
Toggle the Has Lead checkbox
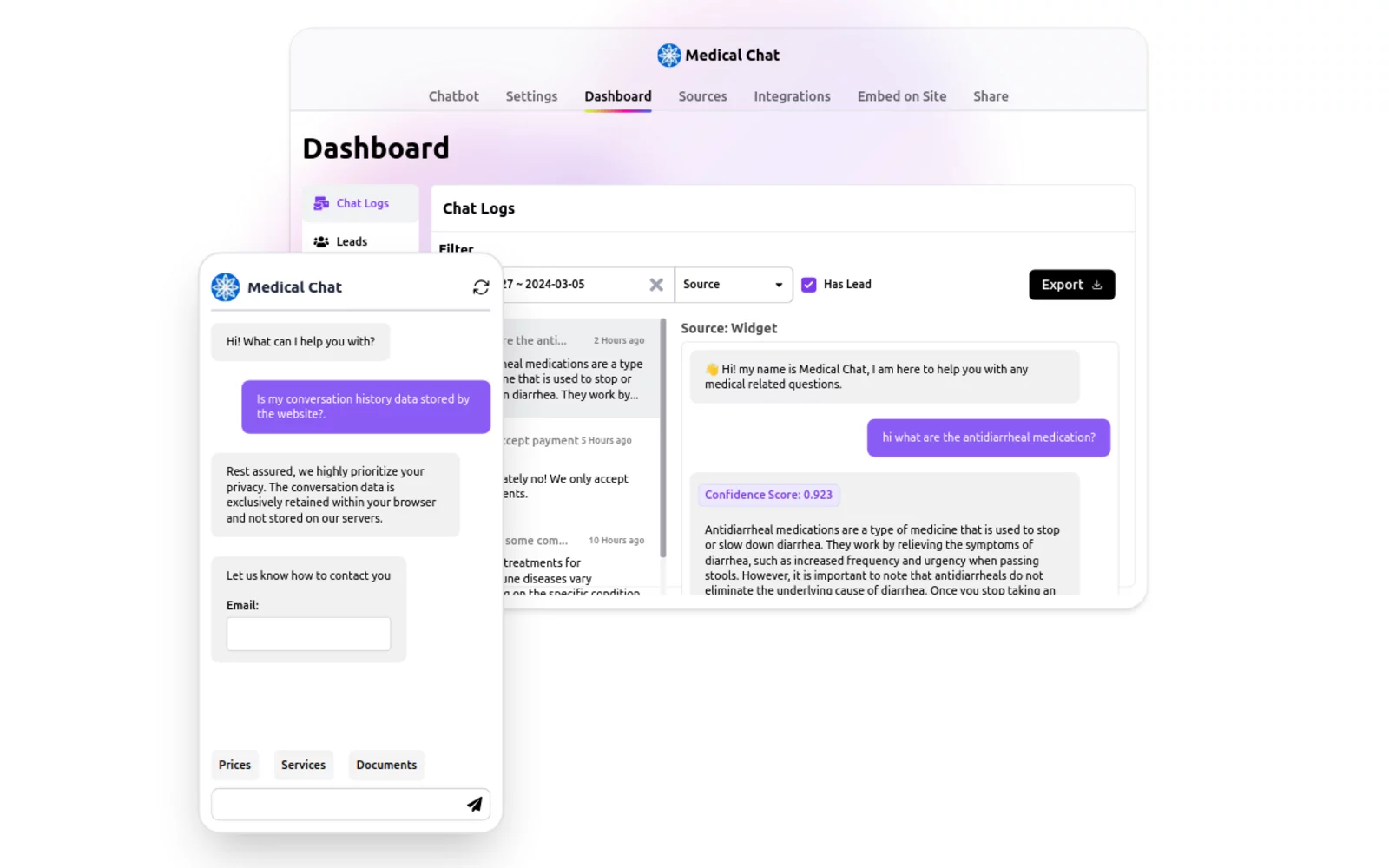(x=808, y=284)
